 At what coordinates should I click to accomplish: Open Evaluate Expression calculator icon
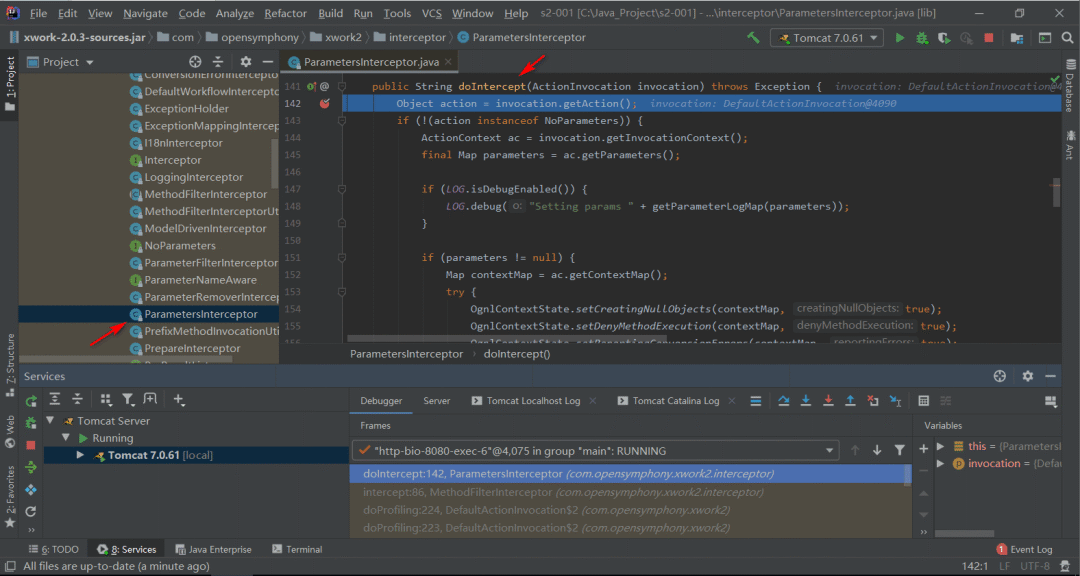click(x=924, y=400)
